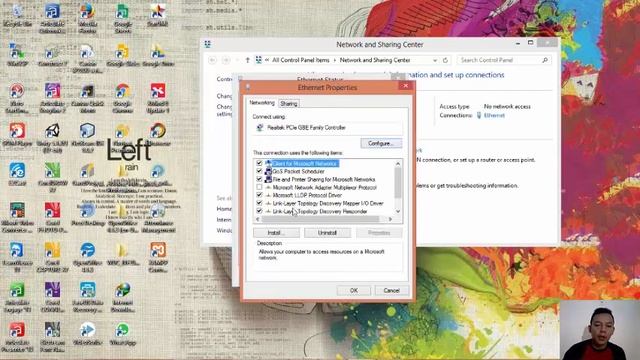Select QoS Packet Scheduler list row
The width and height of the screenshot is (640, 360).
coord(299,171)
